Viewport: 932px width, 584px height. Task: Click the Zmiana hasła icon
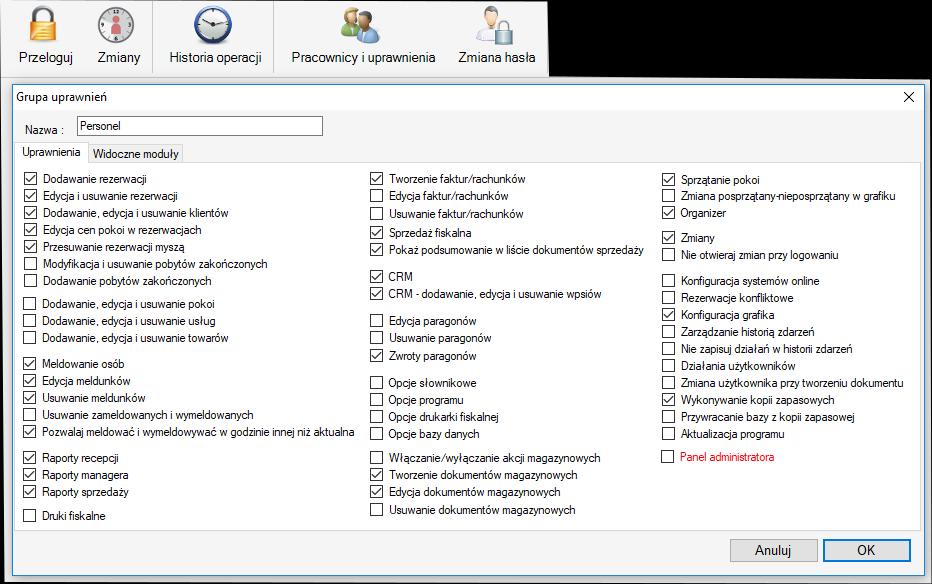(495, 25)
